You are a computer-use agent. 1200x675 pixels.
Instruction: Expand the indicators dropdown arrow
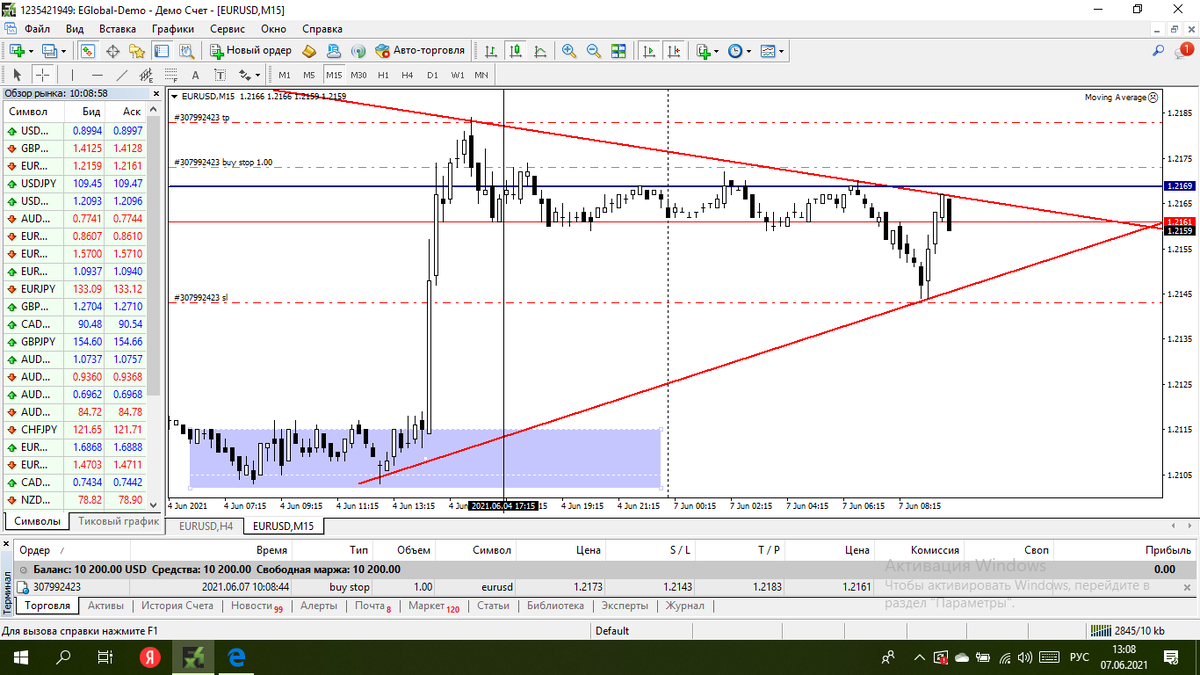tap(716, 51)
